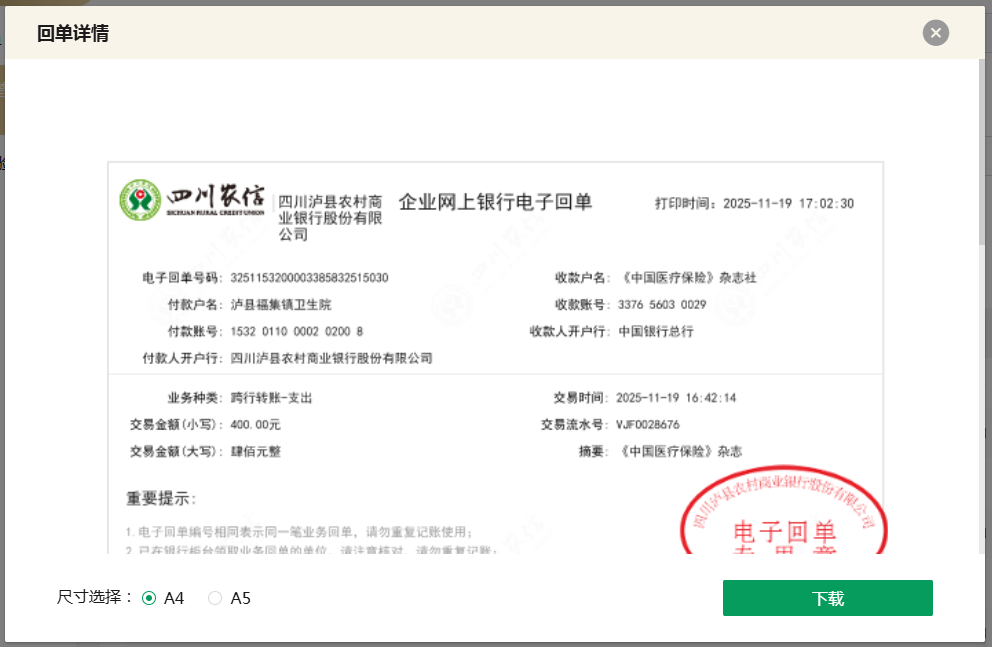Close the 回单详情 dialog with the X icon

point(935,33)
